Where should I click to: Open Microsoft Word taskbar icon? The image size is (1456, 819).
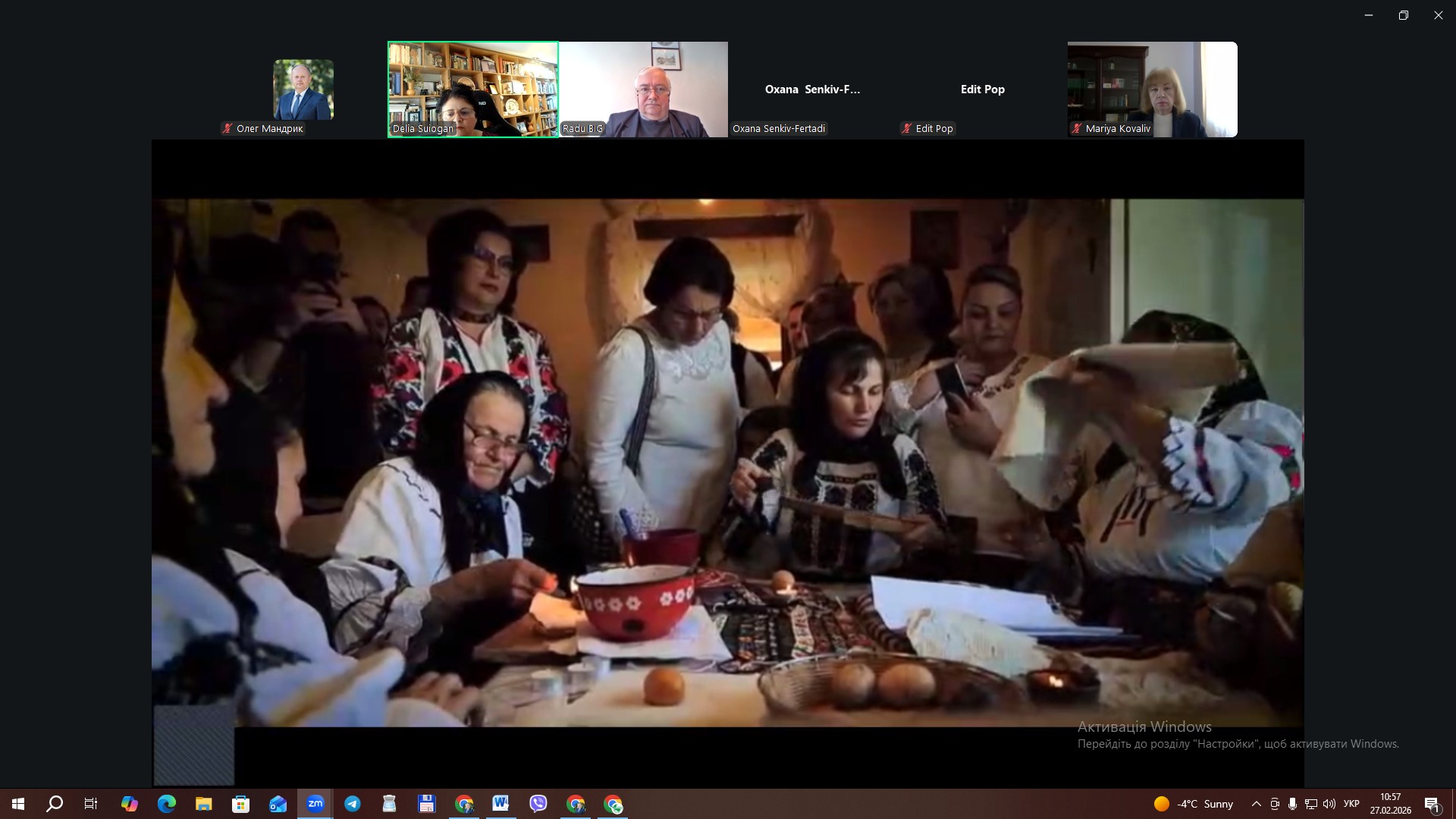click(500, 804)
